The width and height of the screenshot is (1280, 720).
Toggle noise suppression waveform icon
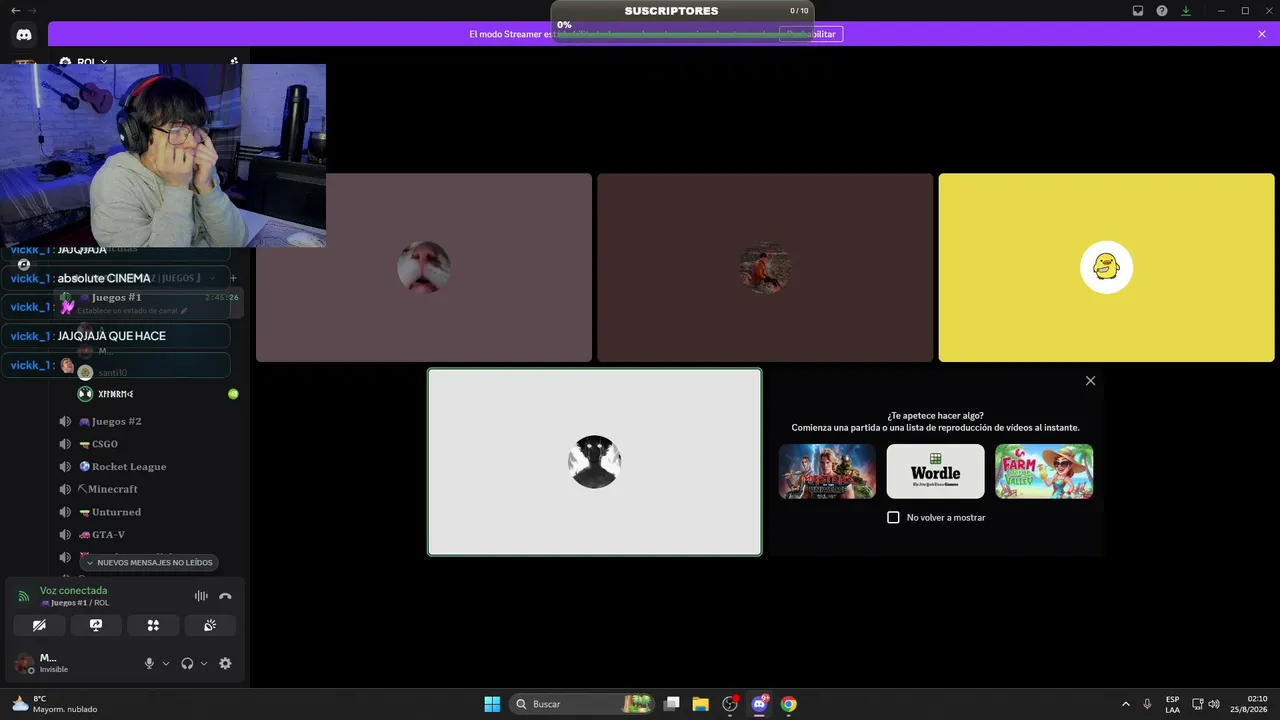pyautogui.click(x=201, y=596)
